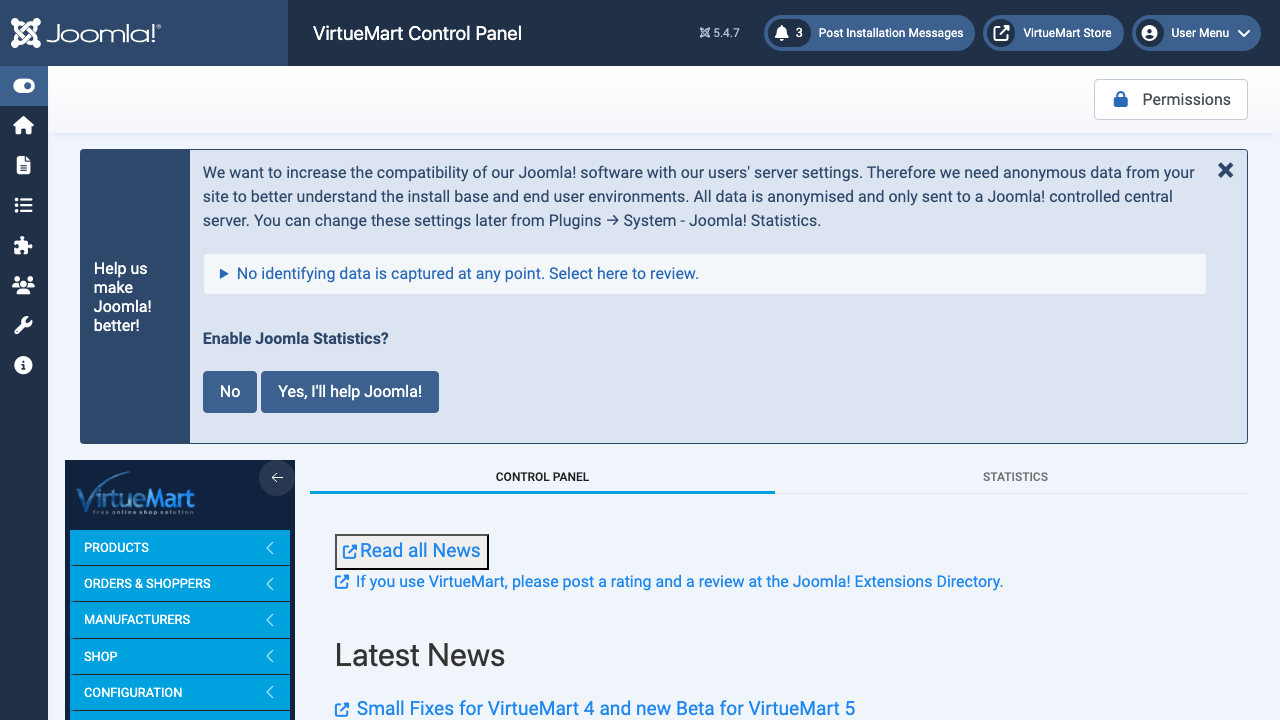Open Post Installation Messages
Screen dimensions: 1280x720
[x=869, y=33]
